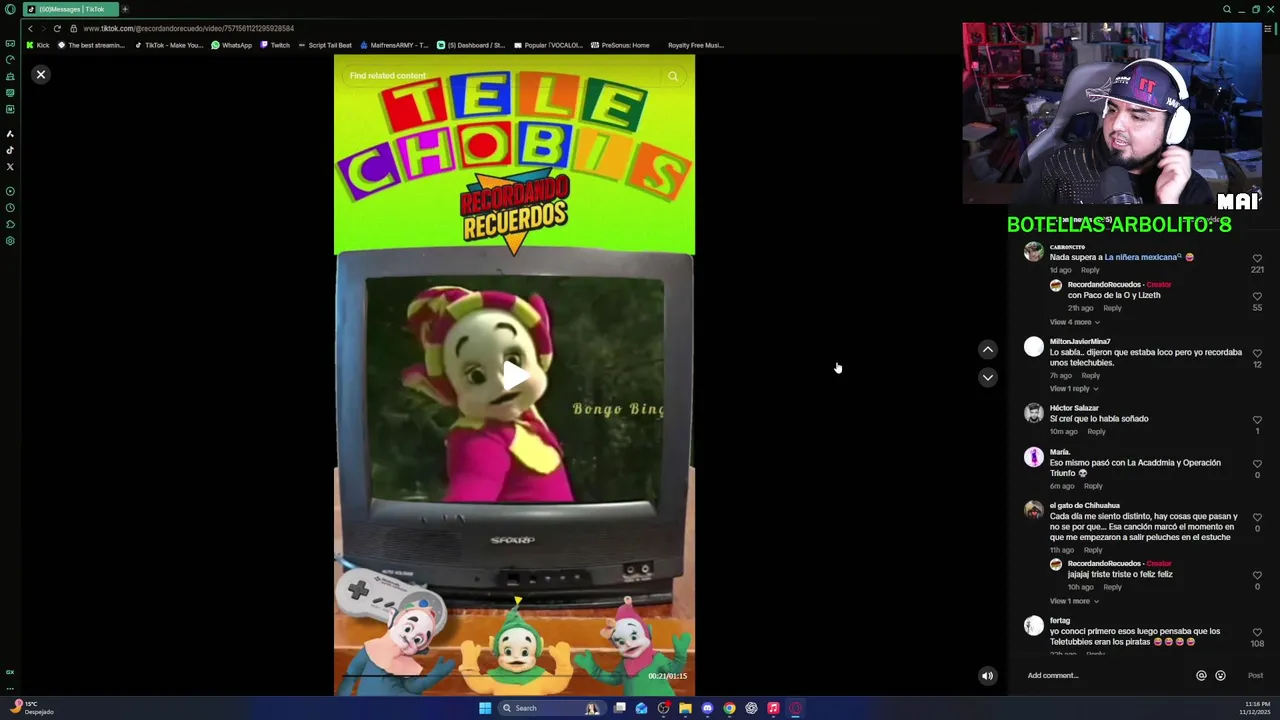Screen dimensions: 1280x720
Task: Play the paused Telechobis video
Action: (515, 376)
